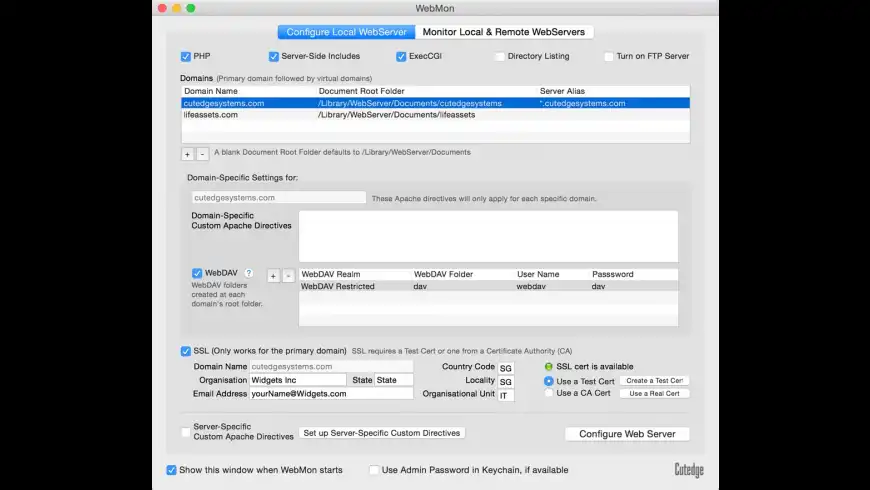870x490 pixels.
Task: Click Create a Test Cert button
Action: 655,381
